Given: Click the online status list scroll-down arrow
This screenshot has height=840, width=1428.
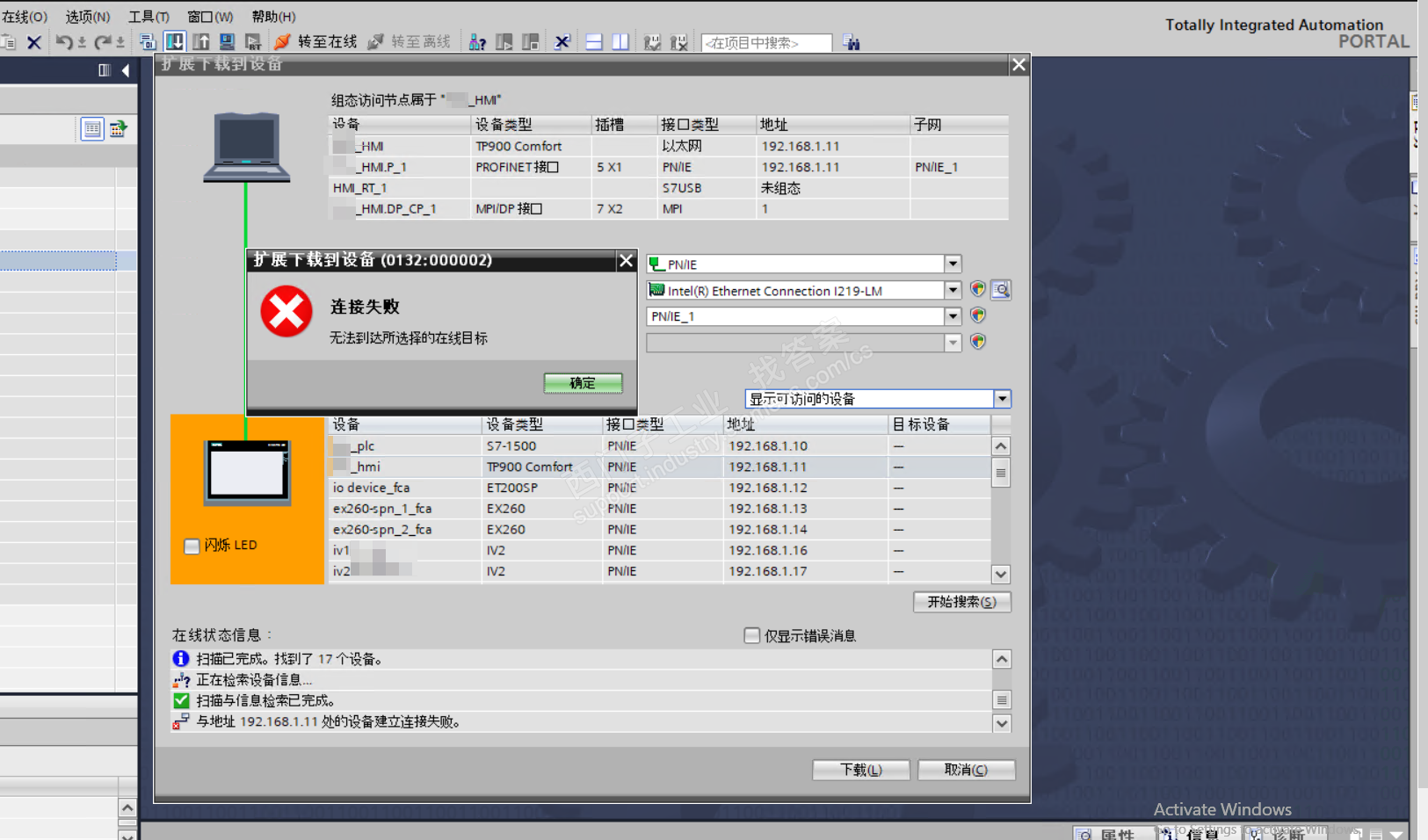Looking at the screenshot, I should (x=1002, y=723).
